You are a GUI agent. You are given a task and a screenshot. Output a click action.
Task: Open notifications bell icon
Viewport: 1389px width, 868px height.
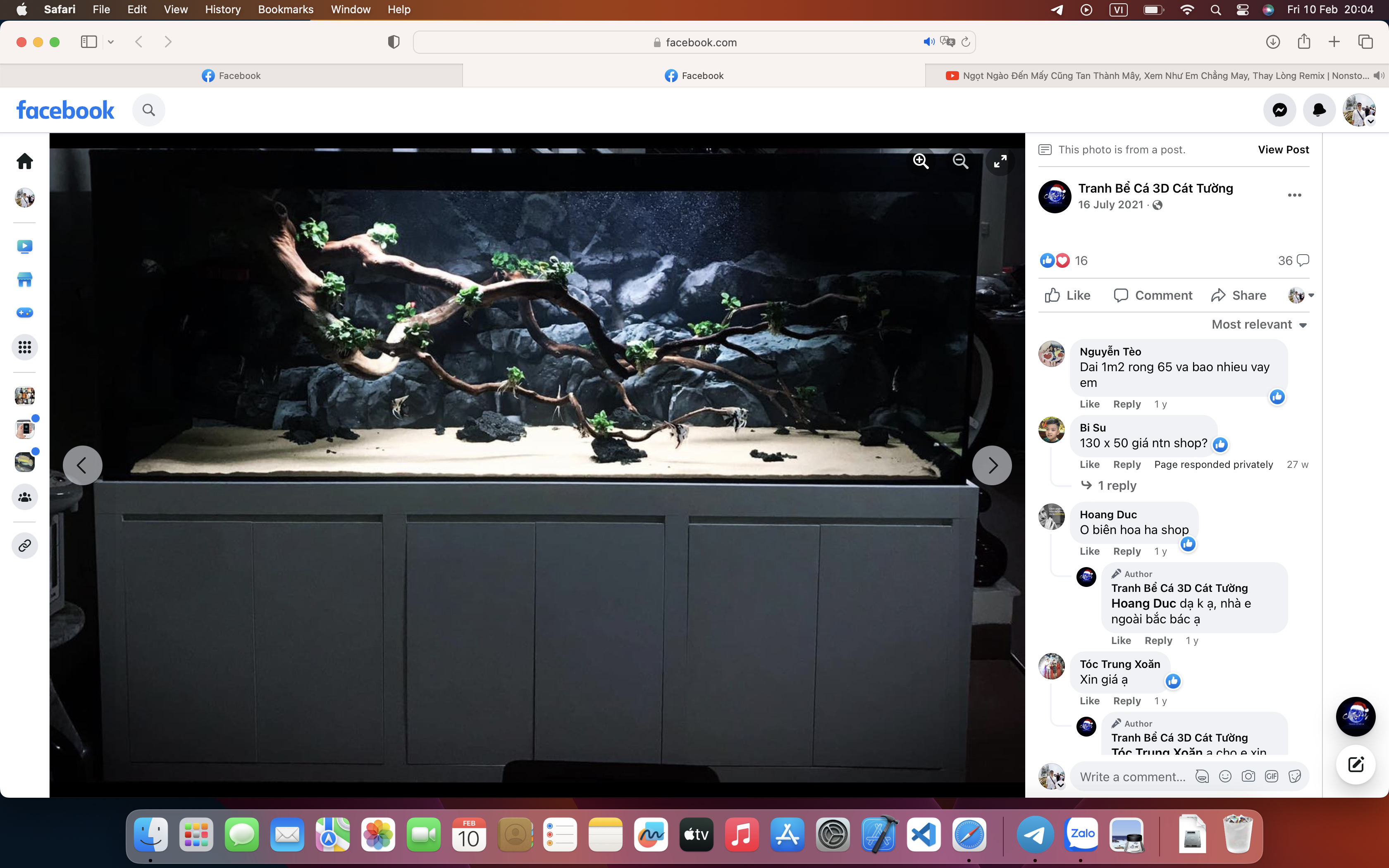(1320, 110)
